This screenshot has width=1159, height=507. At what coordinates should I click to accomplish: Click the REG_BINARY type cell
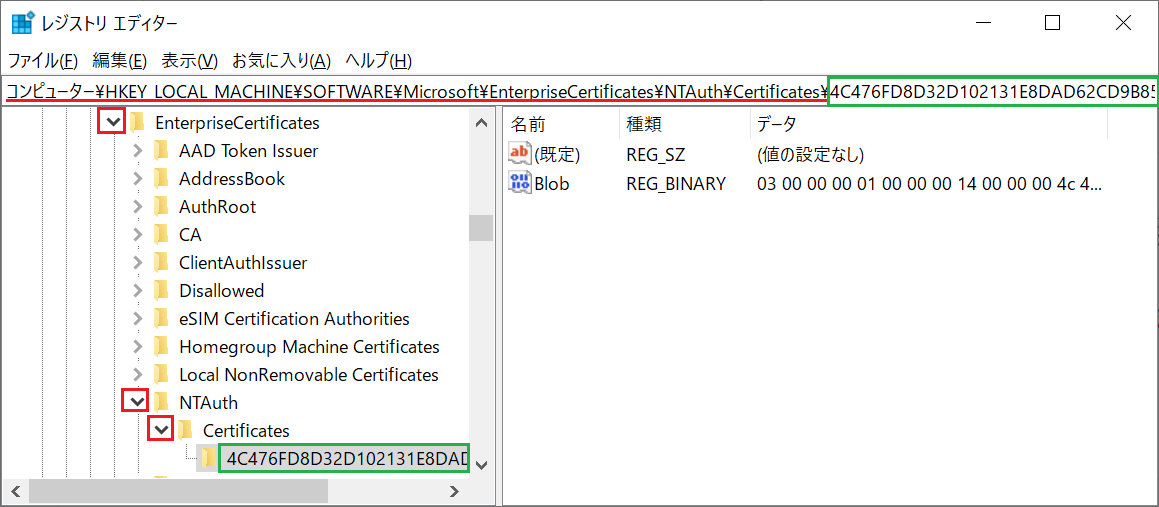coord(676,183)
